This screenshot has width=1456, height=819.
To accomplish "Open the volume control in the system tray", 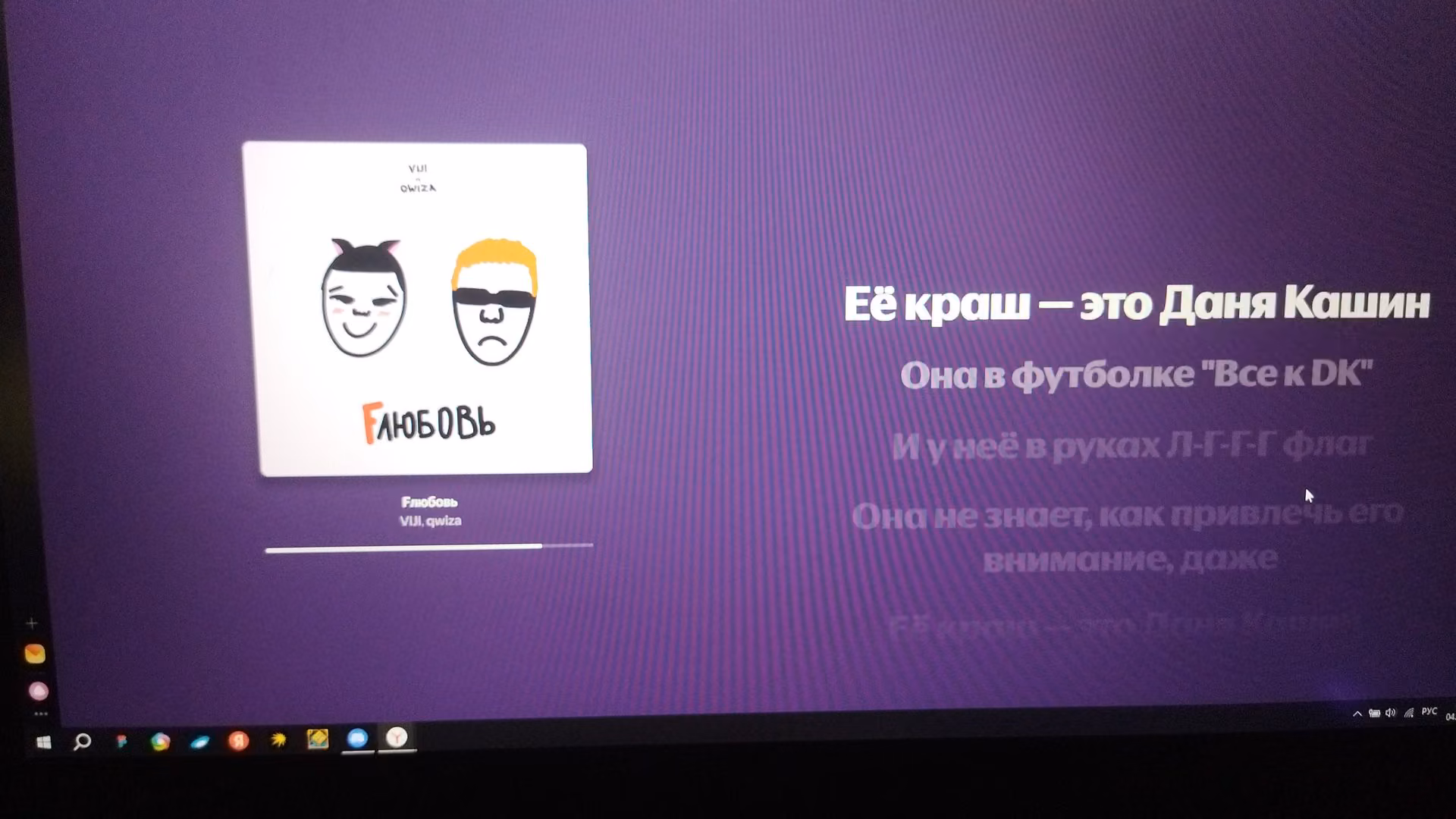I will tap(1391, 713).
